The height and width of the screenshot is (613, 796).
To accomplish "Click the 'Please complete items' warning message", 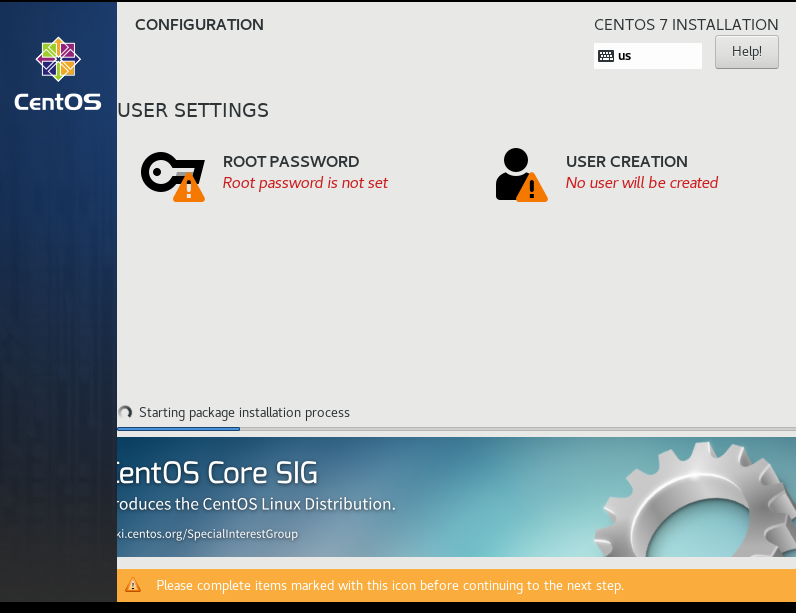I will (x=390, y=586).
